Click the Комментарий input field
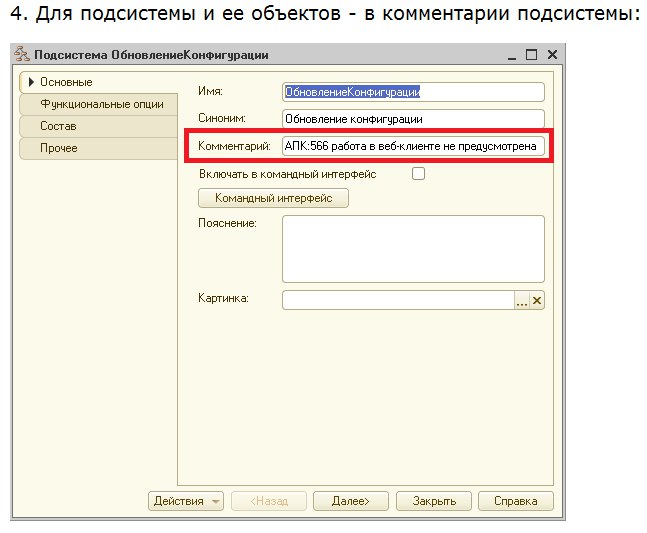The height and width of the screenshot is (533, 647). (413, 146)
